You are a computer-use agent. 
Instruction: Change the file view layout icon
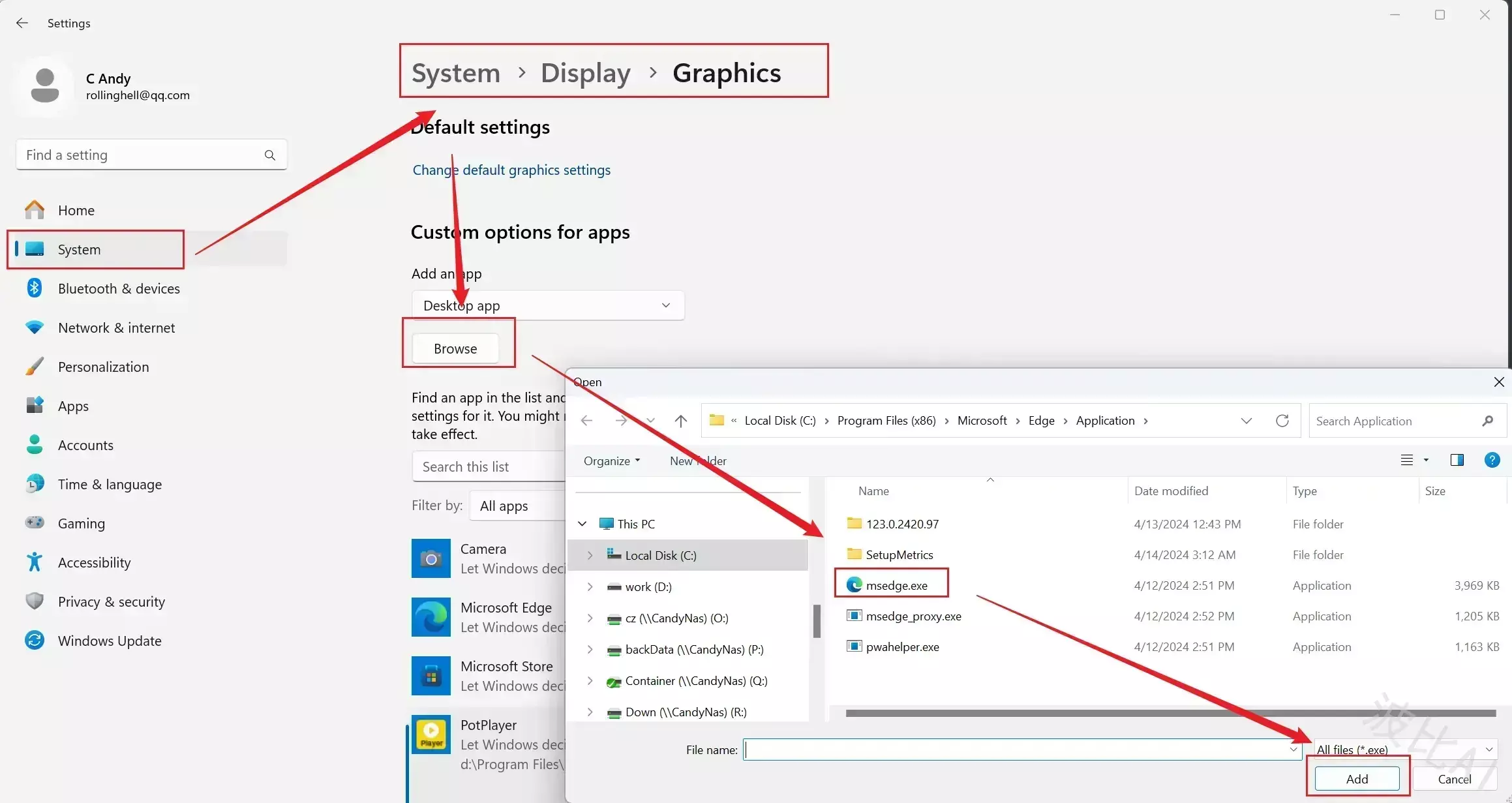click(1407, 460)
